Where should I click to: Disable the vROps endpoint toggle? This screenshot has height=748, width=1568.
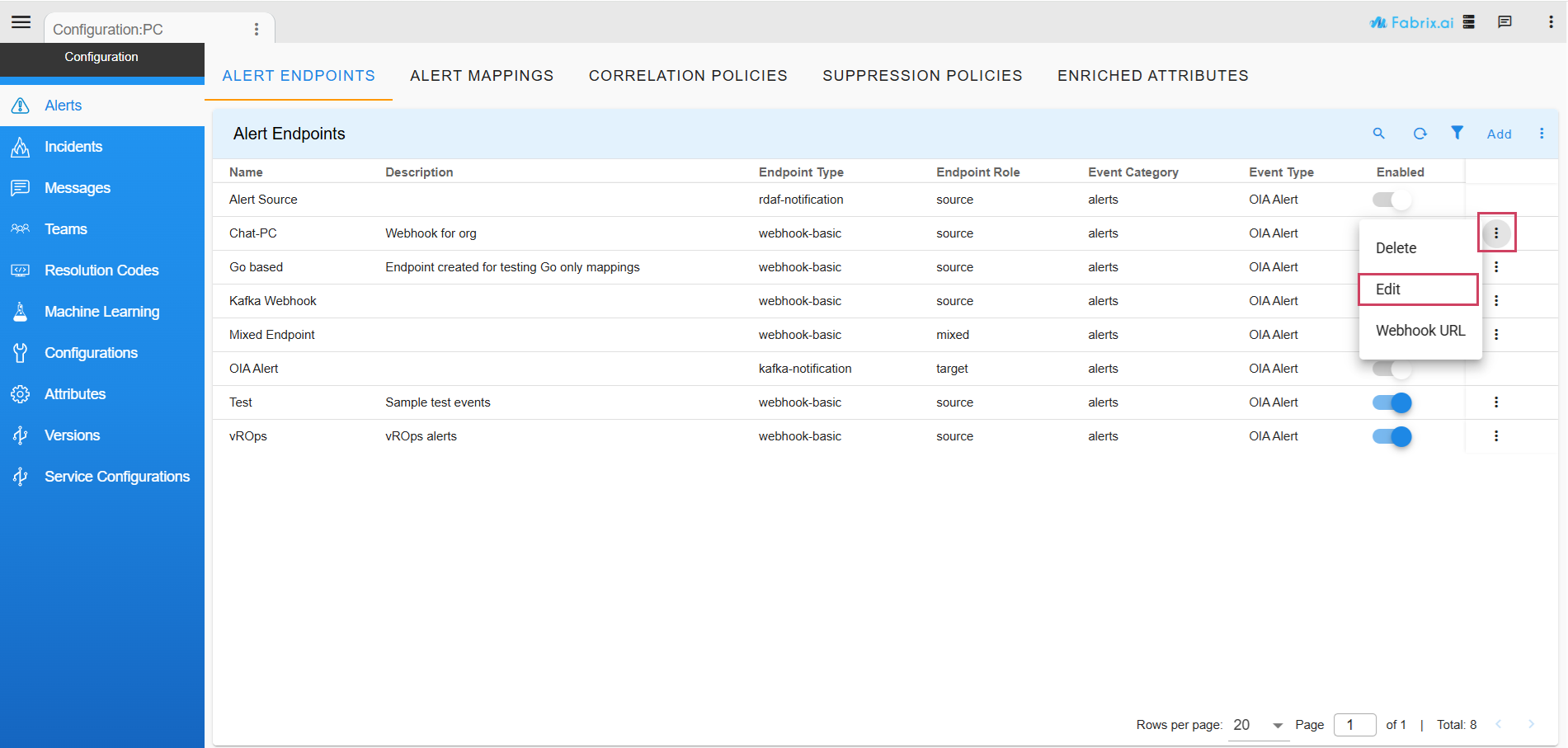[1392, 436]
